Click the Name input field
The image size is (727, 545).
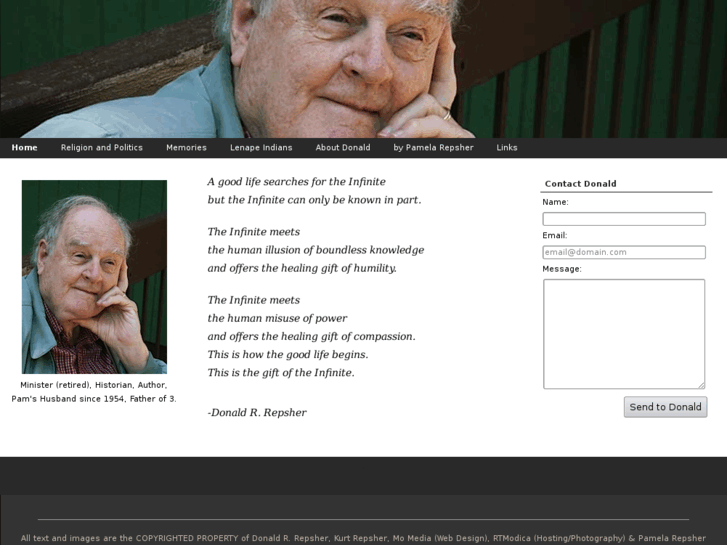(623, 219)
